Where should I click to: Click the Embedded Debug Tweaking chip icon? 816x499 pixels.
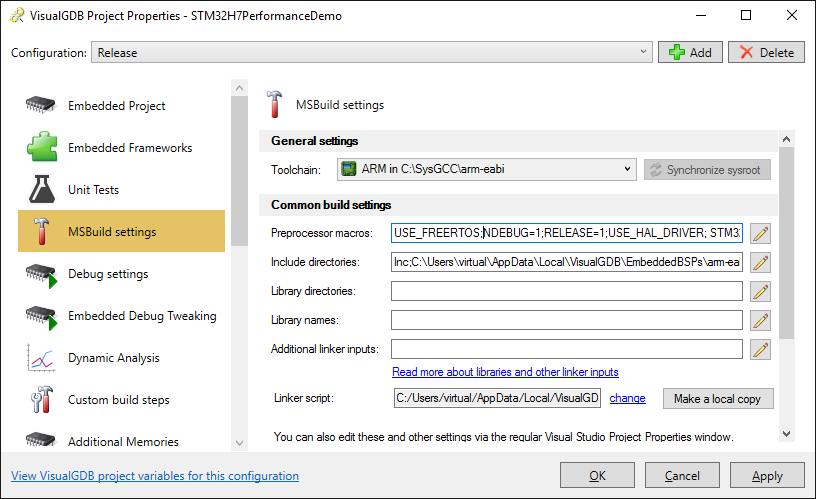[41, 317]
